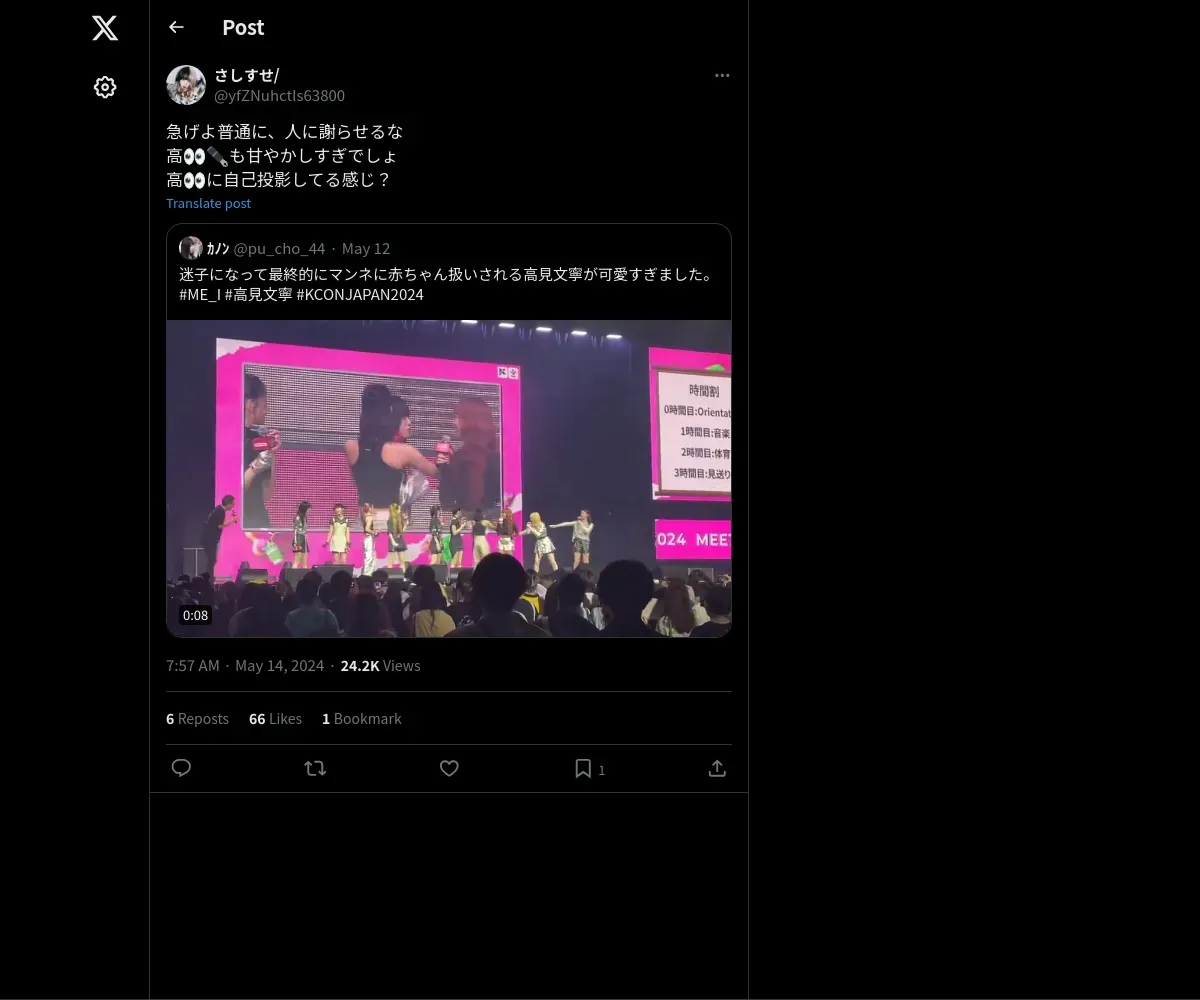Image resolution: width=1200 pixels, height=1000 pixels.
Task: Click the Translate post link
Action: [x=209, y=203]
